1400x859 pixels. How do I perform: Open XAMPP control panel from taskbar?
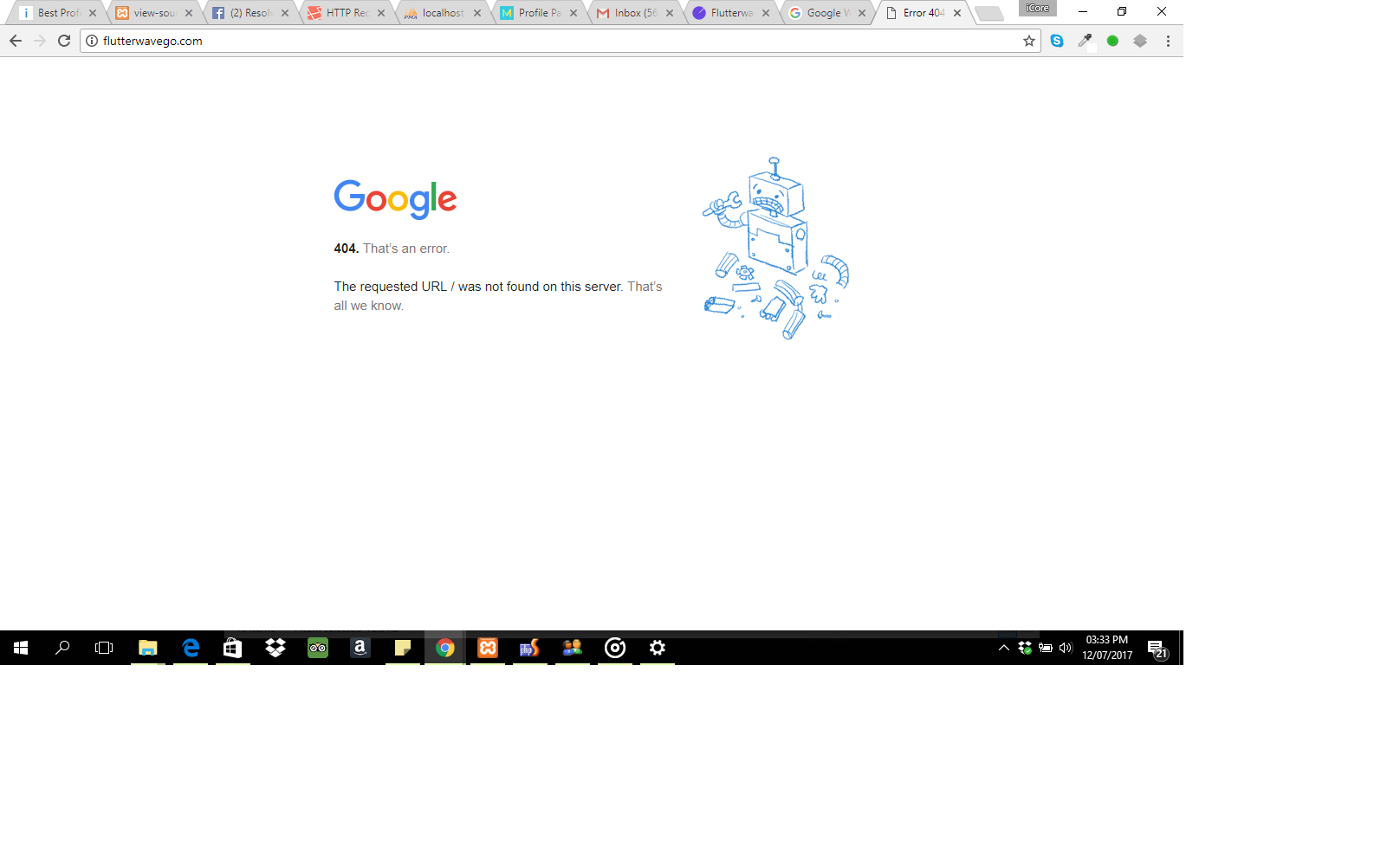click(488, 648)
